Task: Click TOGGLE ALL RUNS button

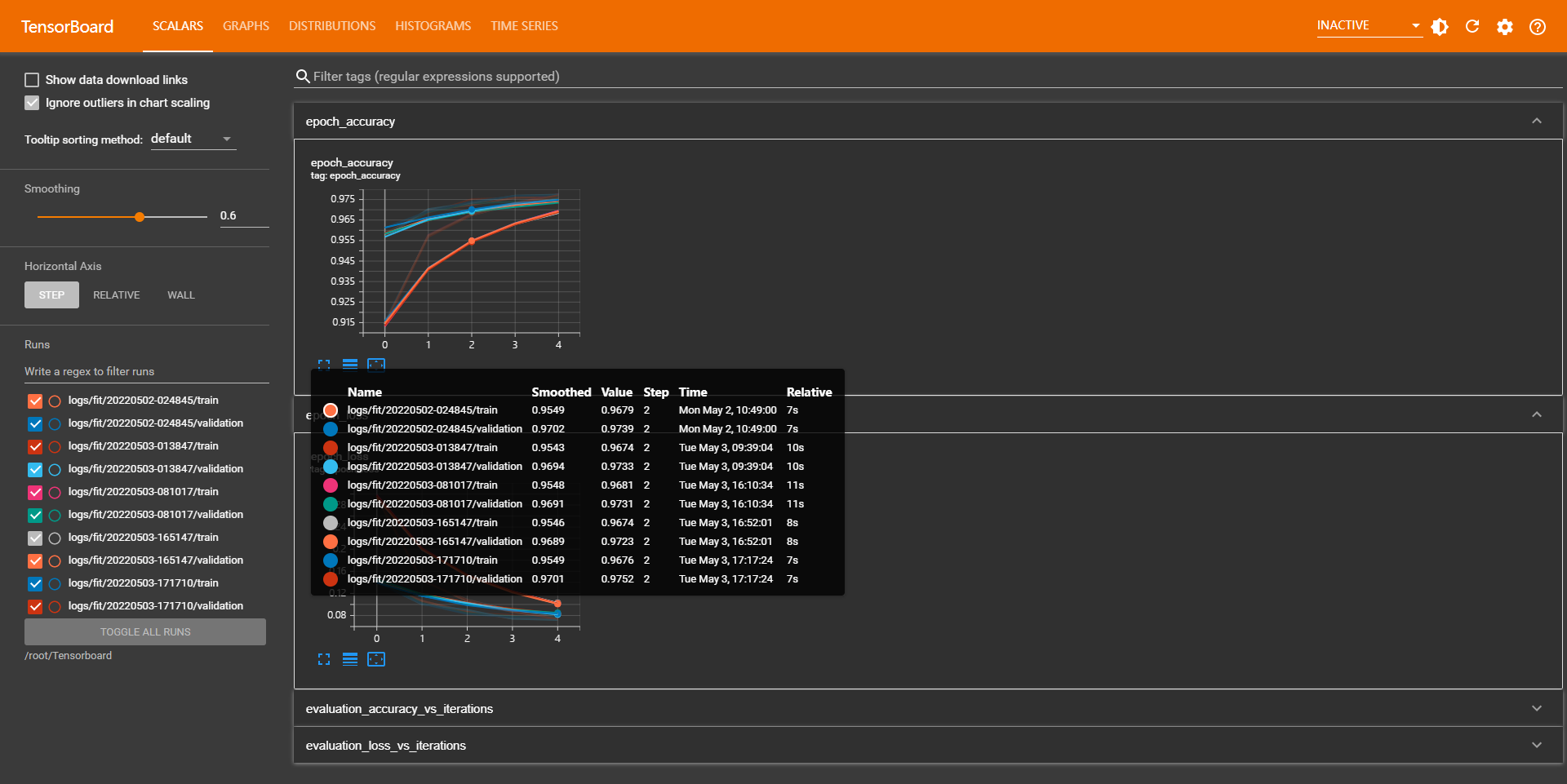Action: (145, 632)
